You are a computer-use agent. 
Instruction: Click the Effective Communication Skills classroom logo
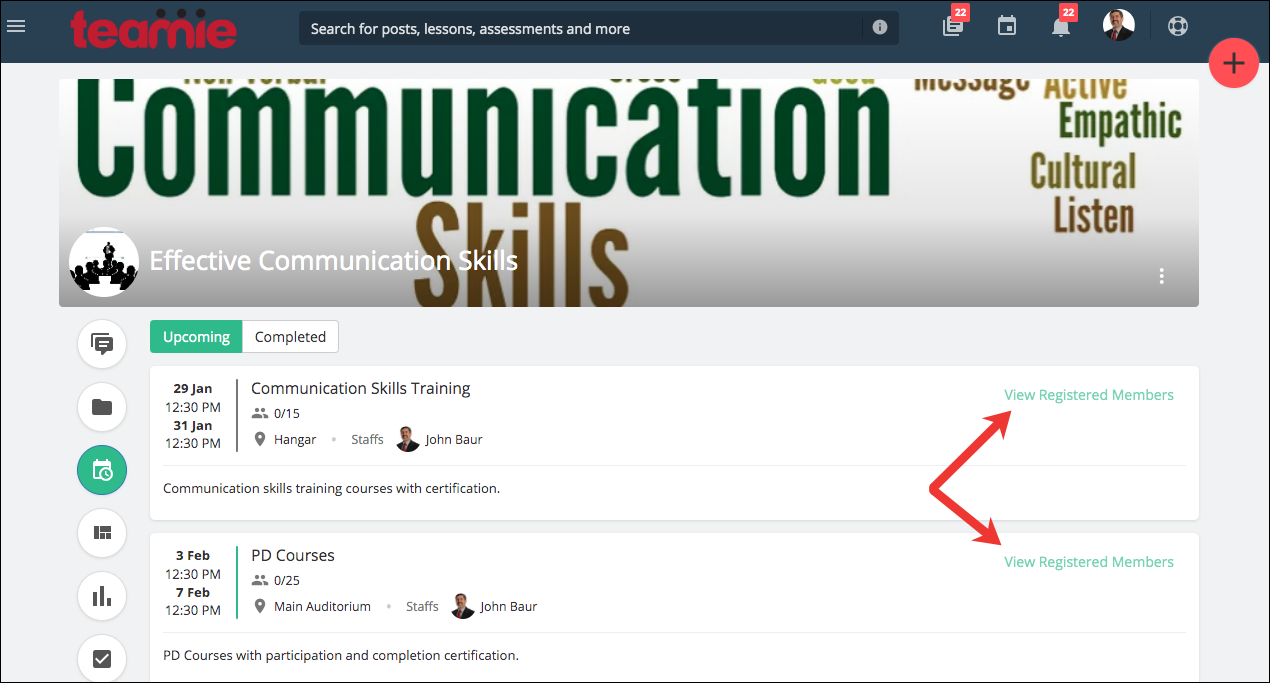(x=104, y=262)
